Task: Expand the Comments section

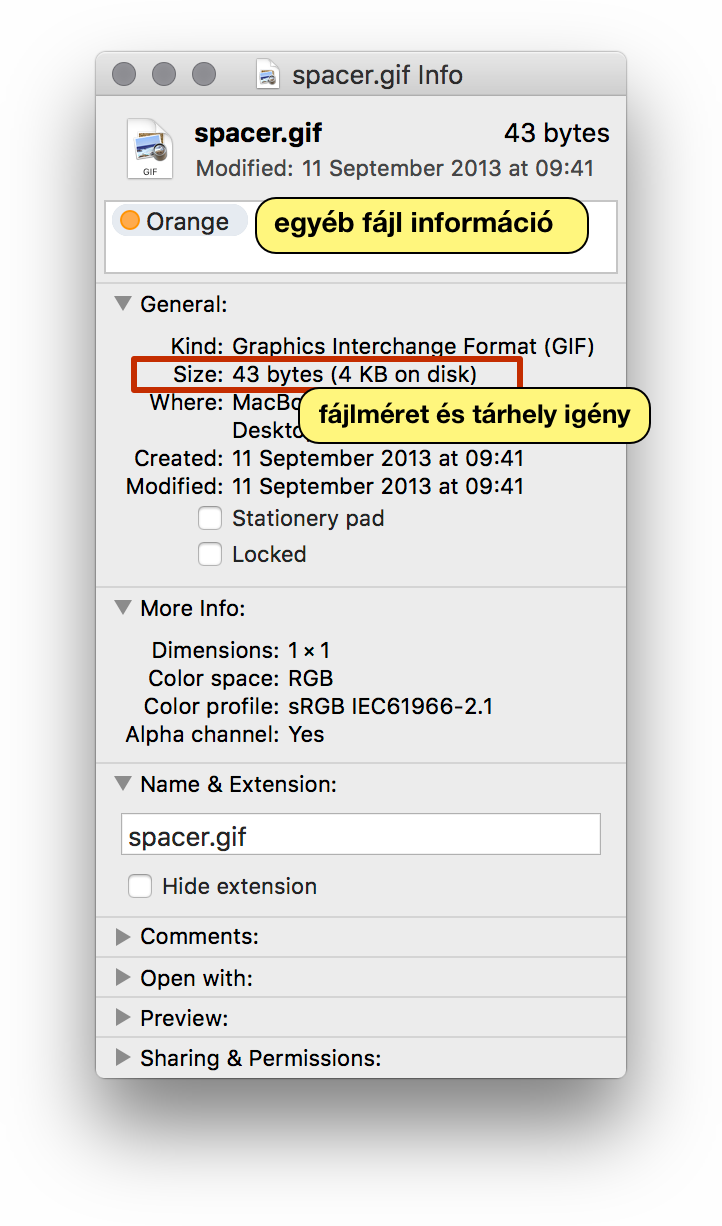Action: (123, 937)
